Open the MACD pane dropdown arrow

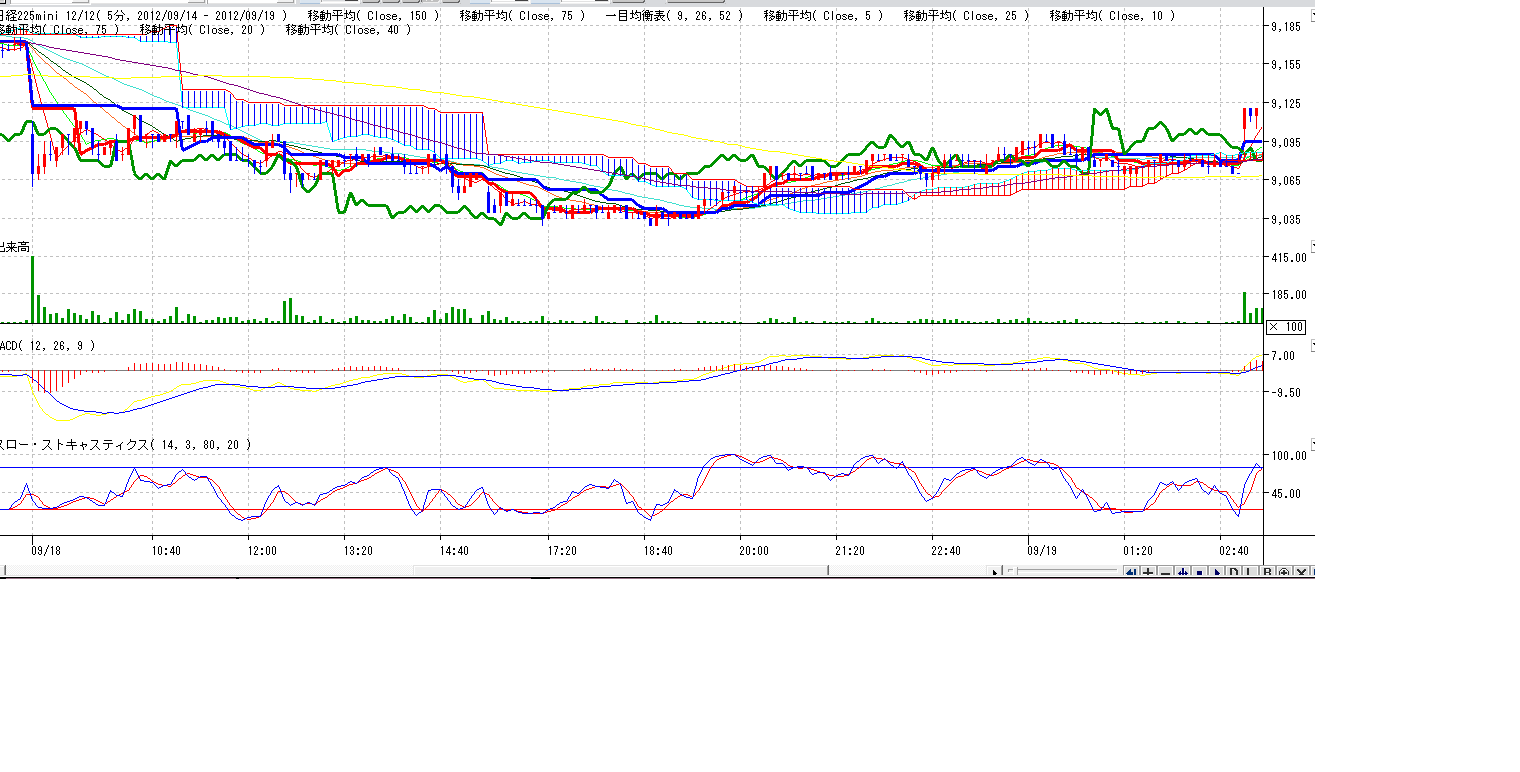coord(1314,344)
